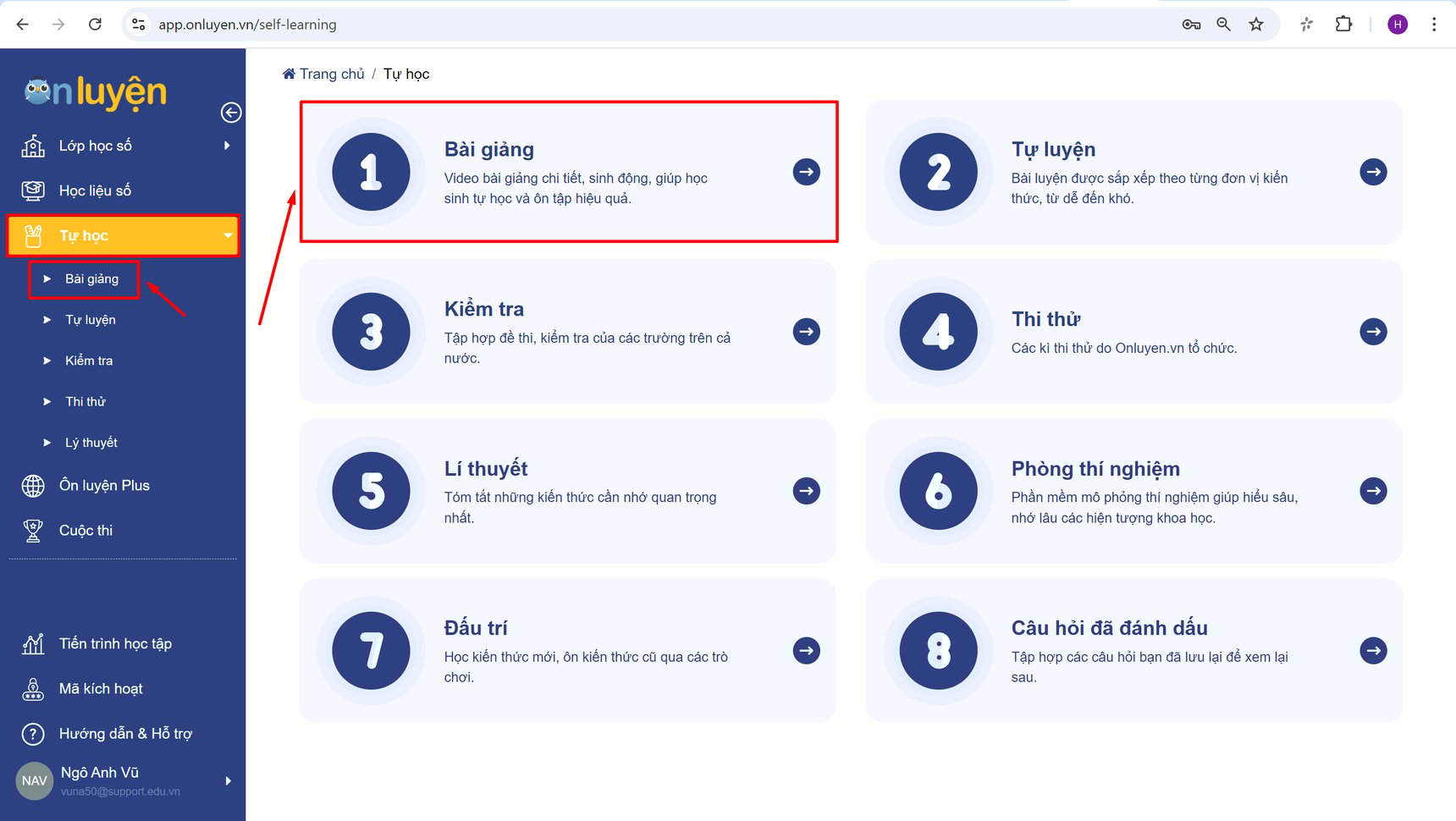Select the trophy icon for Cuộc thi

coord(32,530)
